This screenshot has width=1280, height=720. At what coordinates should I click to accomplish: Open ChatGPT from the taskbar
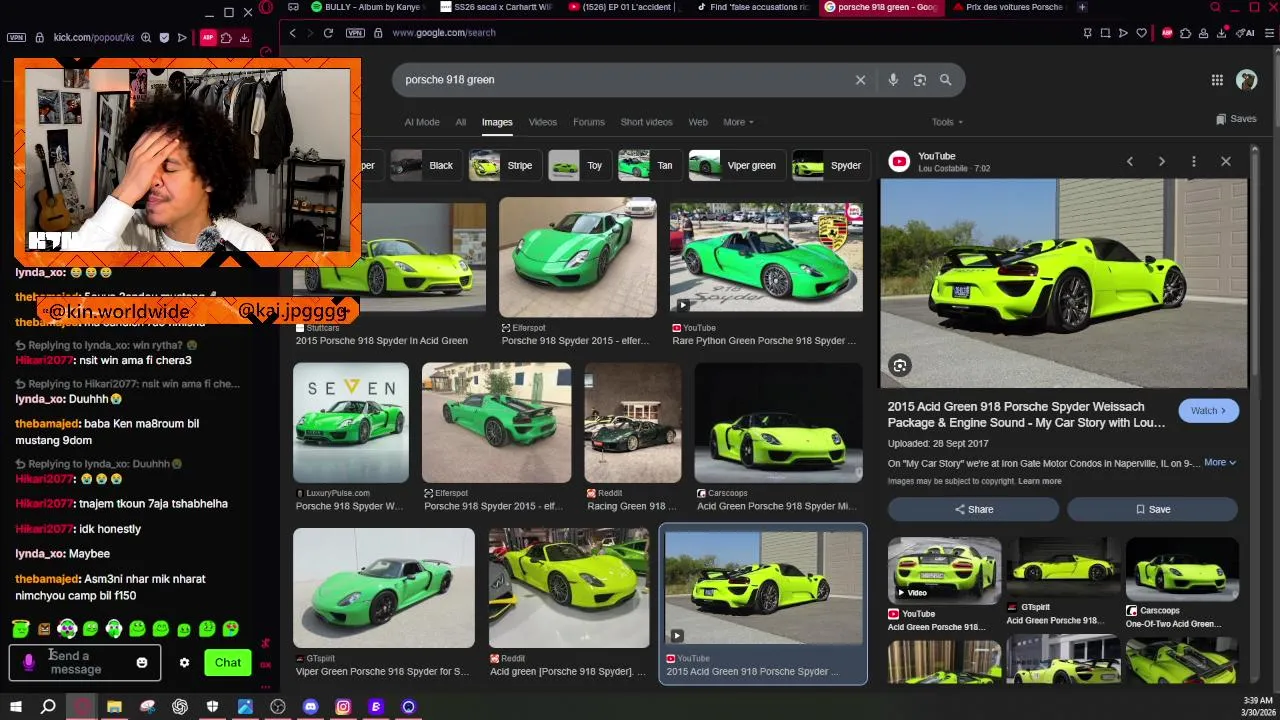[x=180, y=707]
